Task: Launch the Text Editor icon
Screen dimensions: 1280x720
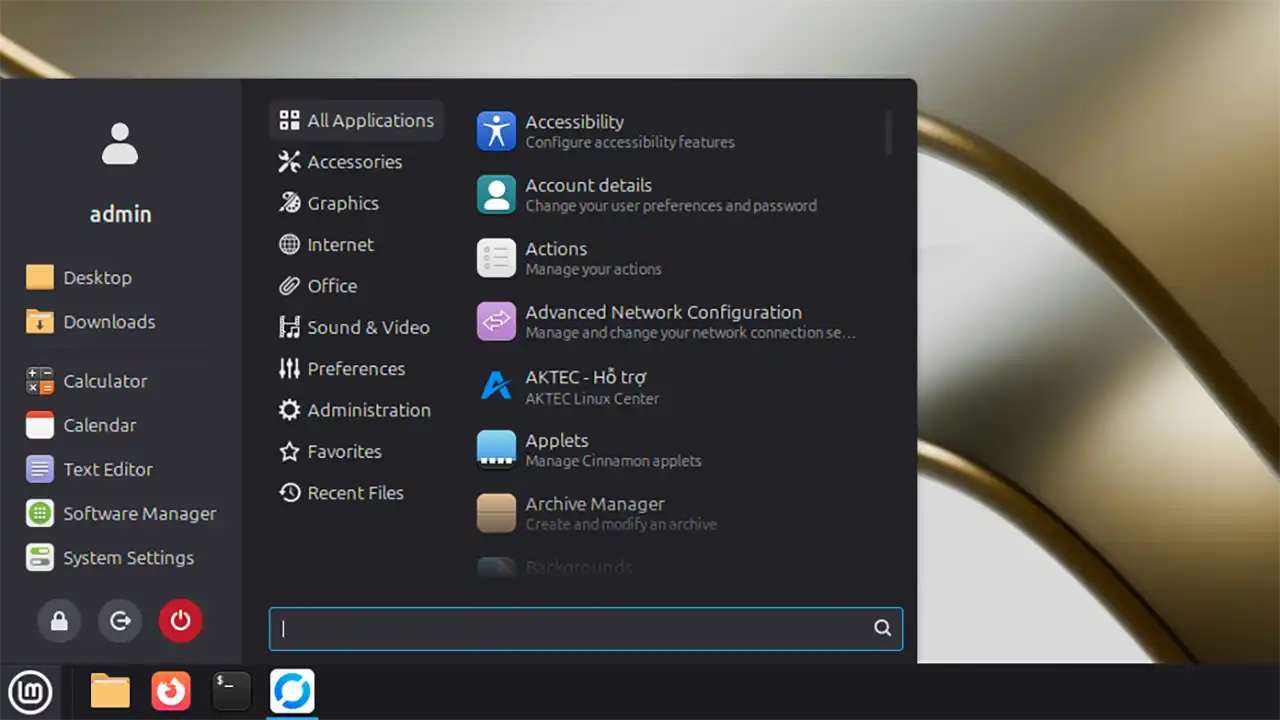Action: coord(40,469)
